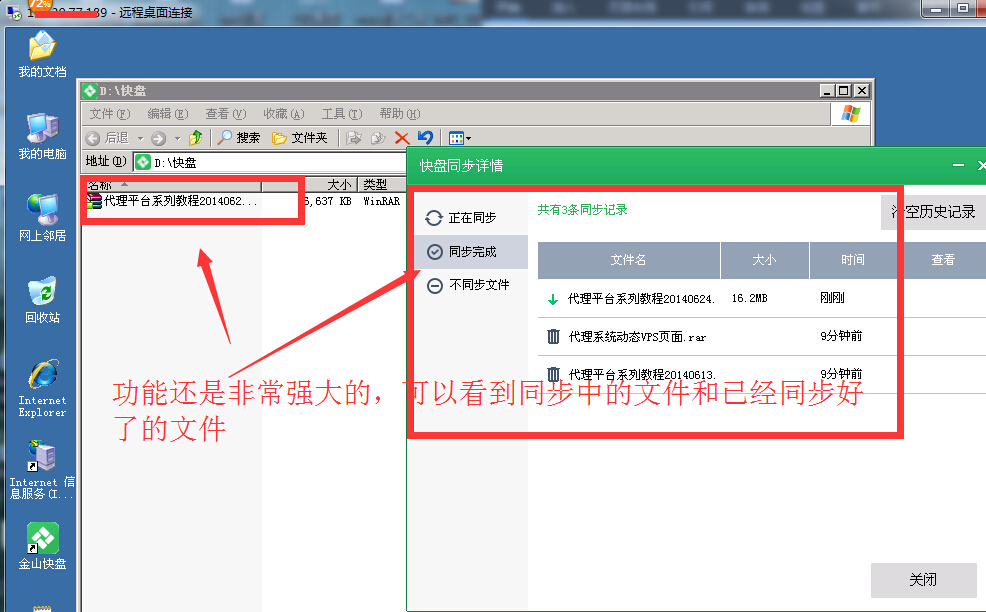Viewport: 986px width, 612px height.
Task: Toggle the 文件夹 folders pane button
Action: click(x=299, y=138)
